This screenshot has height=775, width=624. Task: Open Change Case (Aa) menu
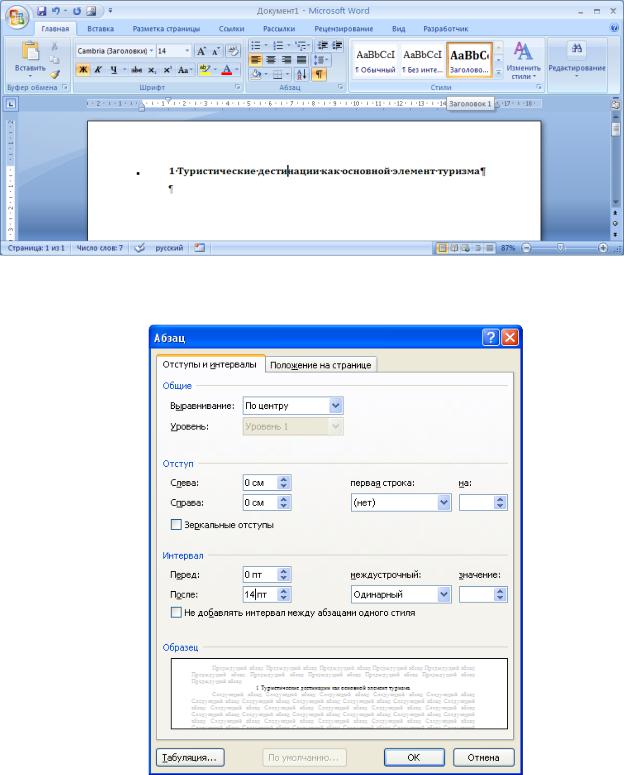coord(183,70)
